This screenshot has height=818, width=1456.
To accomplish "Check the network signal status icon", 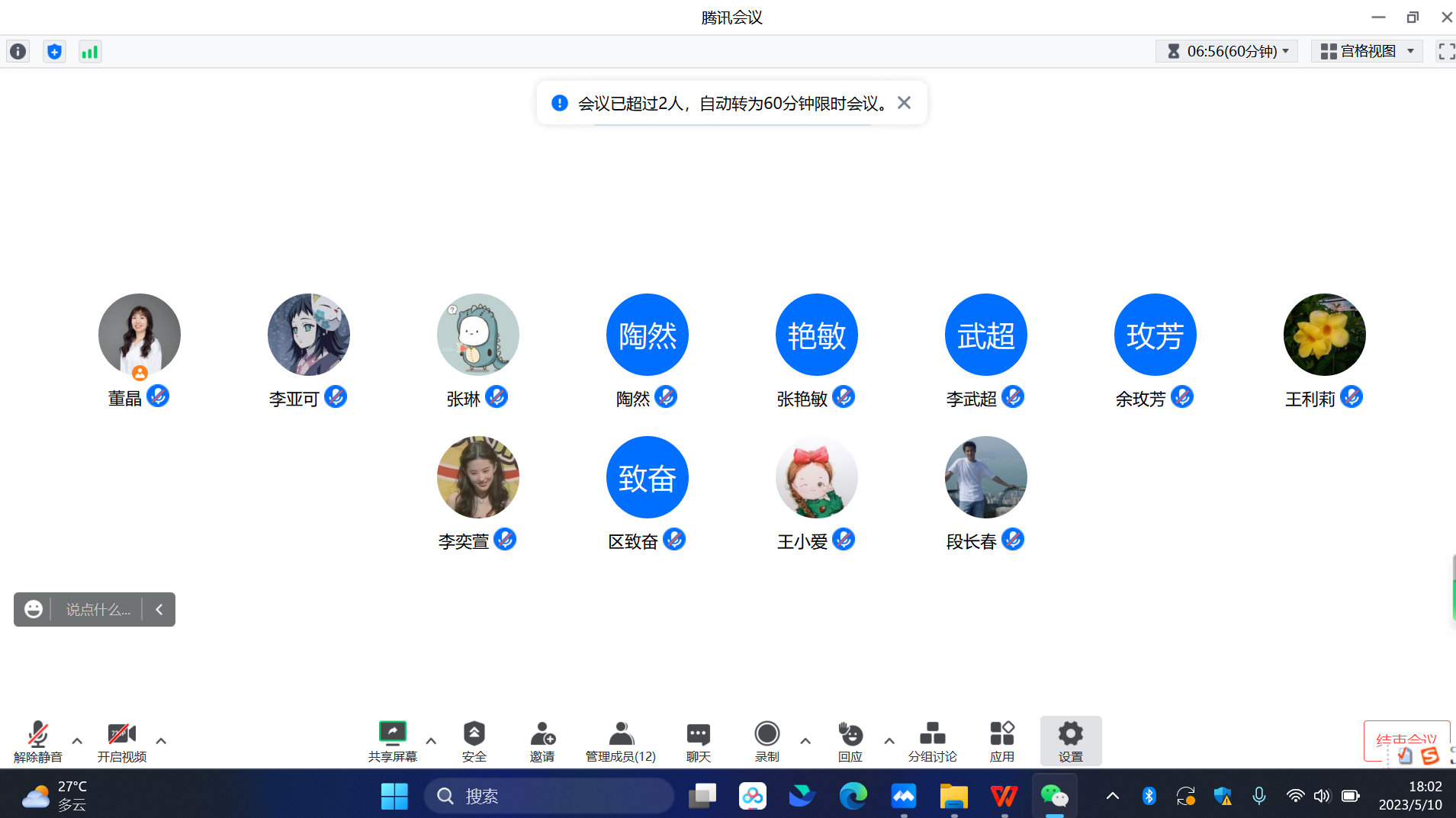I will click(90, 52).
